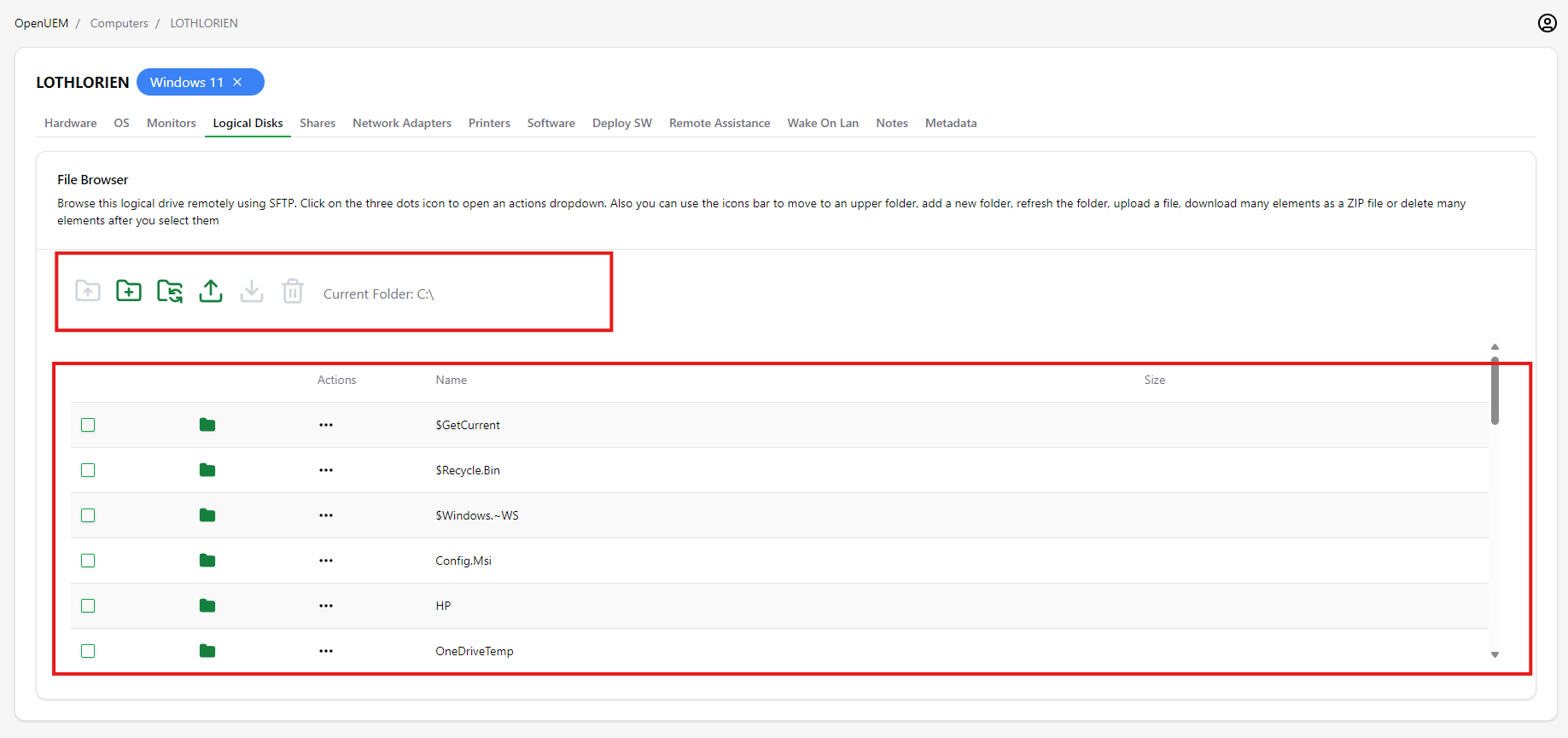Screen dimensions: 1568x738
Task: Click the scrollbar down arrow
Action: coord(1495,655)
